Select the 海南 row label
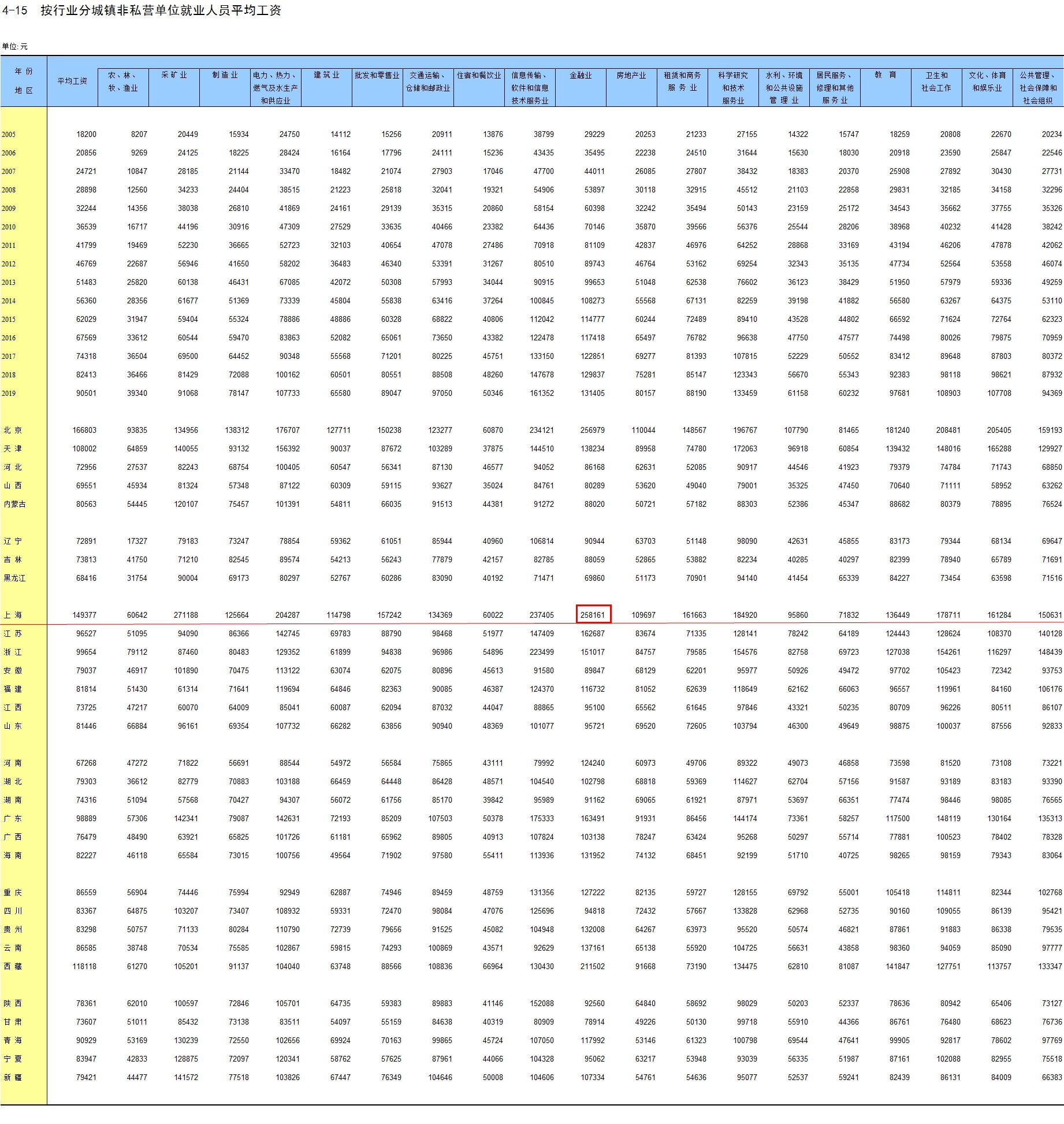 13,856
